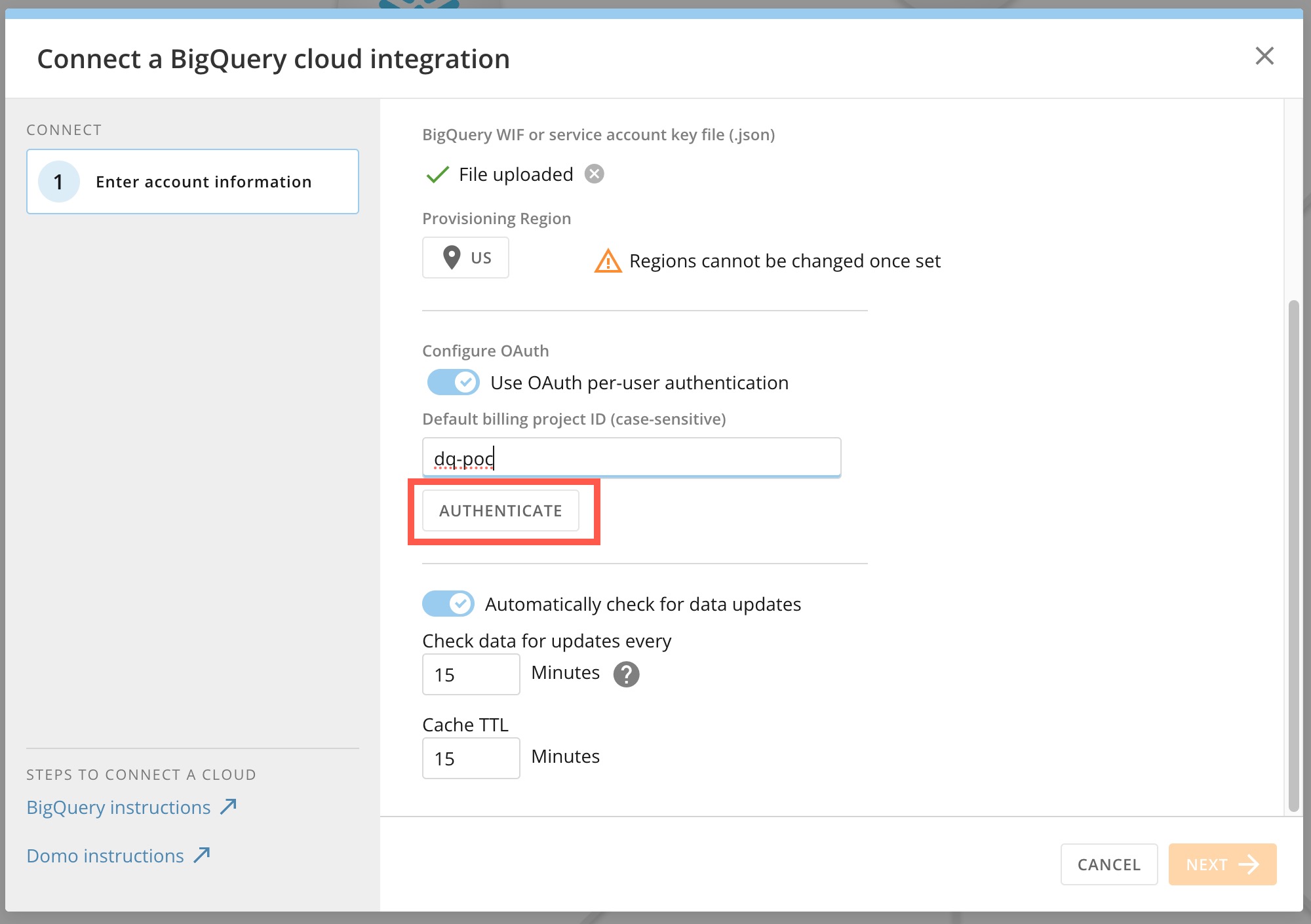Cancel the cloud integration setup
The image size is (1311, 924).
click(x=1109, y=864)
